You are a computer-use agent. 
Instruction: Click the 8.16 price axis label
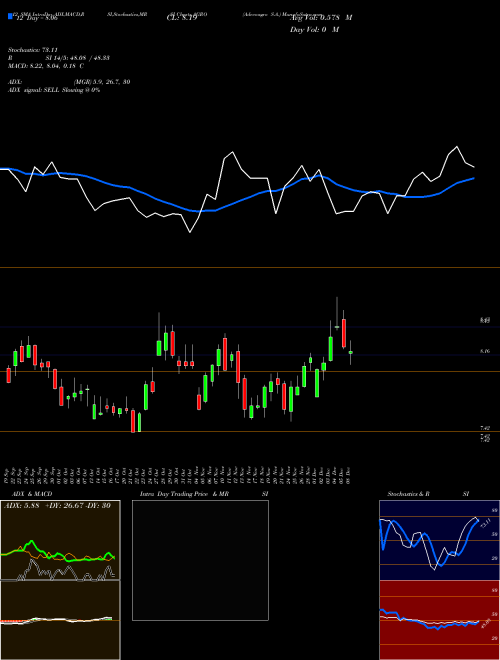click(485, 351)
